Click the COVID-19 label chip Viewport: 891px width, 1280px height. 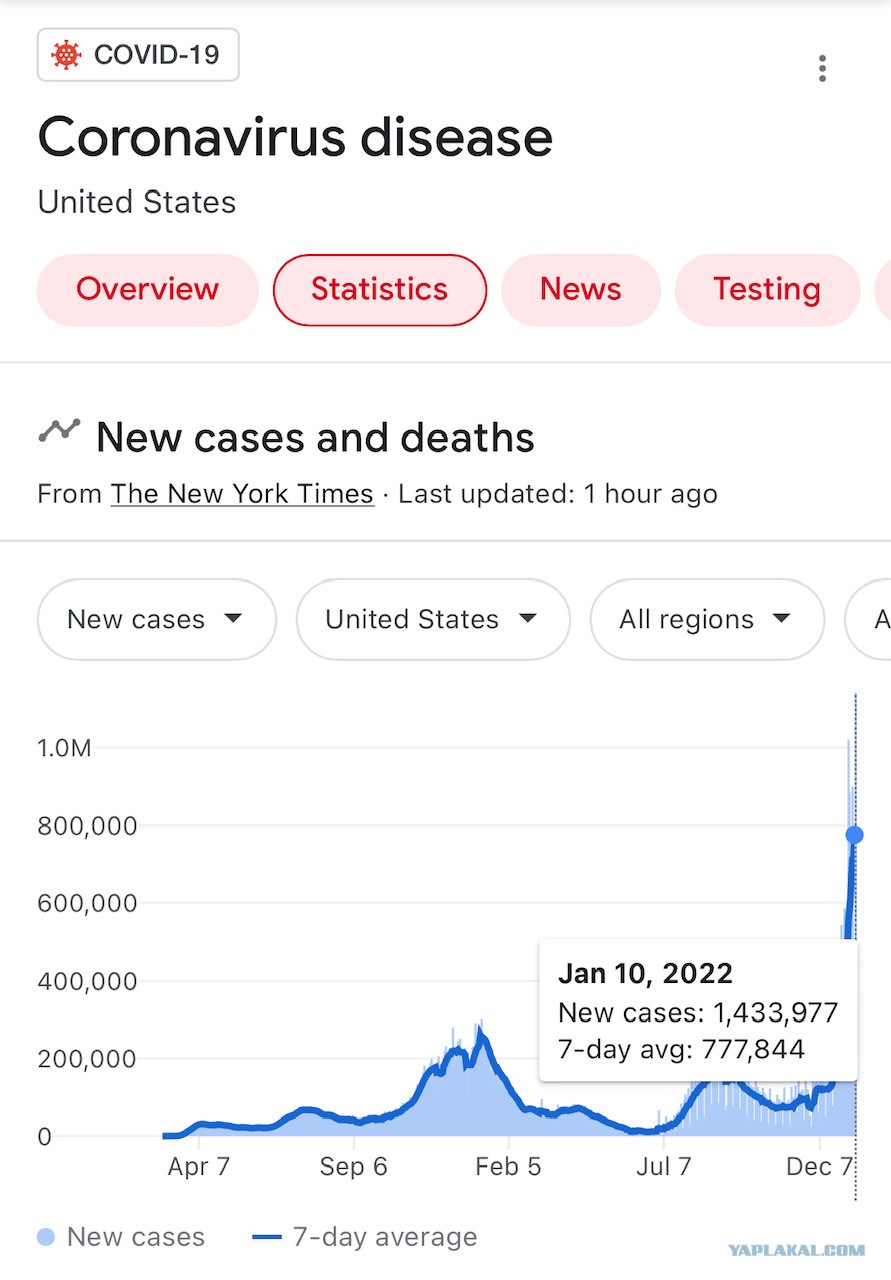coord(138,55)
